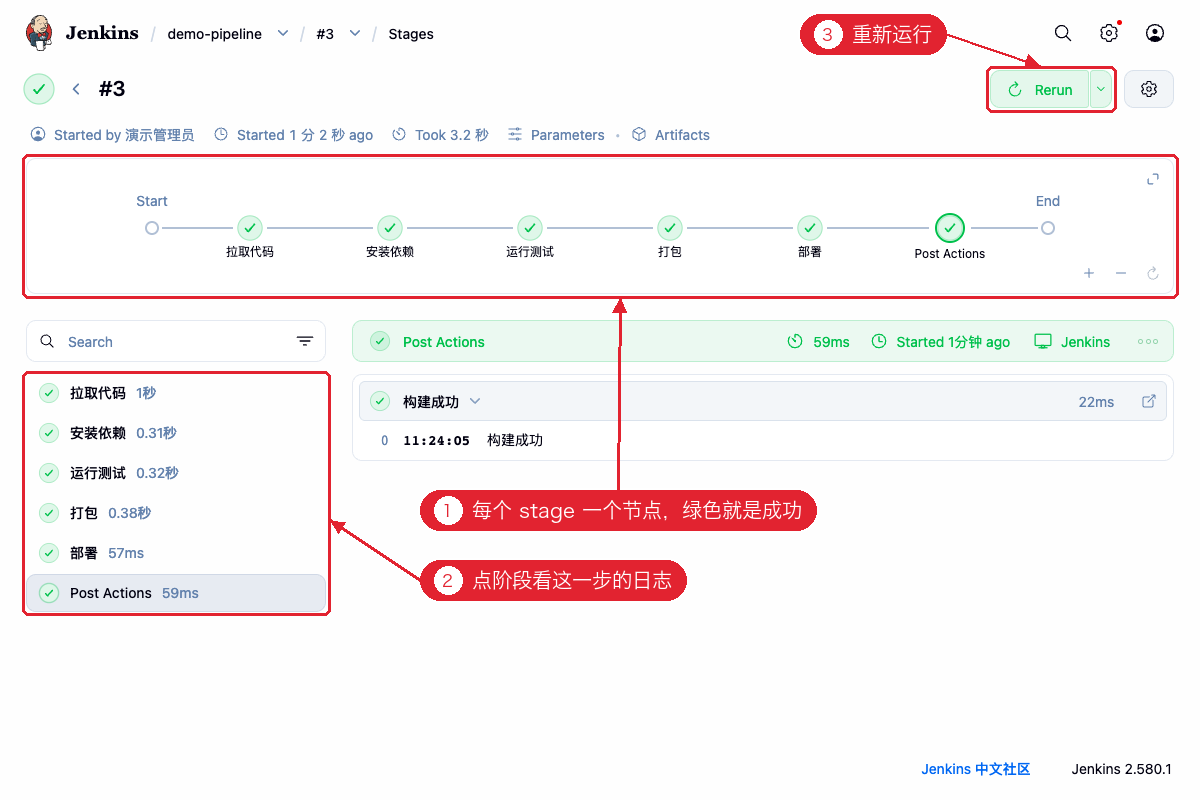Select the 拉取代码 node in graph
Image resolution: width=1200 pixels, height=800 pixels.
(x=250, y=228)
